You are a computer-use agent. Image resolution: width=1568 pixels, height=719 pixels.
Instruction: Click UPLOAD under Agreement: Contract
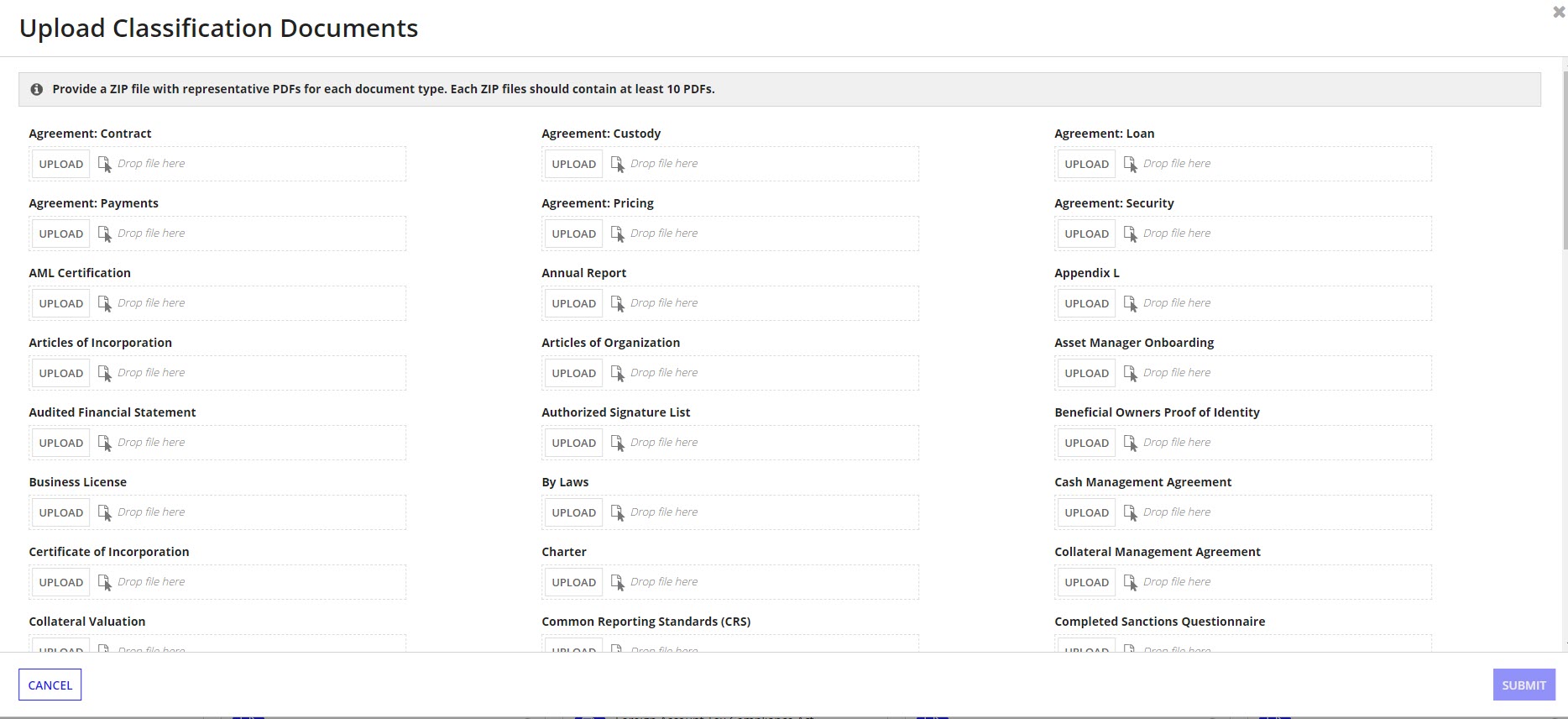(61, 164)
